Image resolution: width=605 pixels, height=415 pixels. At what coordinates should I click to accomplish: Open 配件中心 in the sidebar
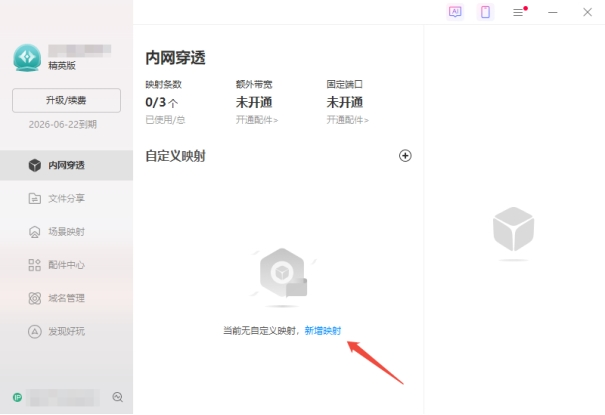pyautogui.click(x=66, y=265)
